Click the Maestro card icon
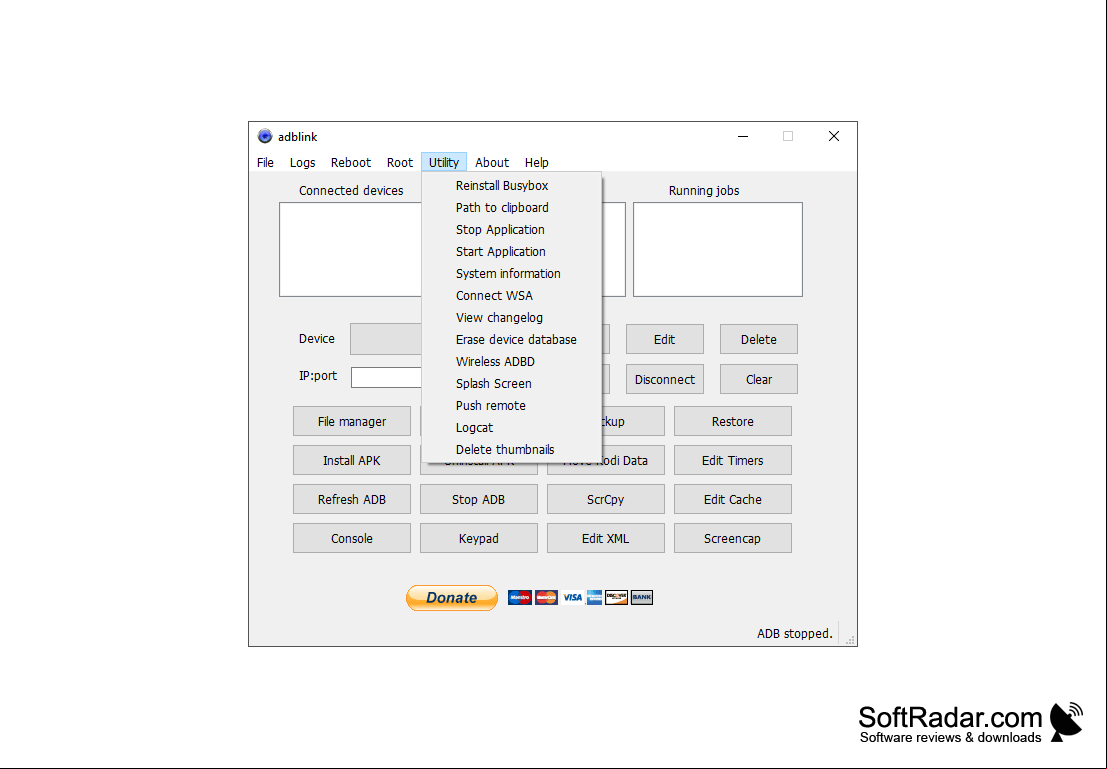 pyautogui.click(x=520, y=597)
